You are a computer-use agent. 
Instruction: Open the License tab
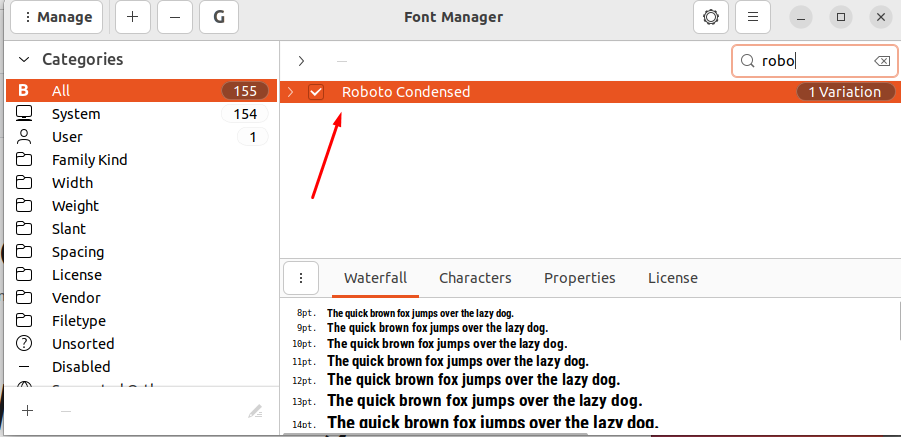672,278
